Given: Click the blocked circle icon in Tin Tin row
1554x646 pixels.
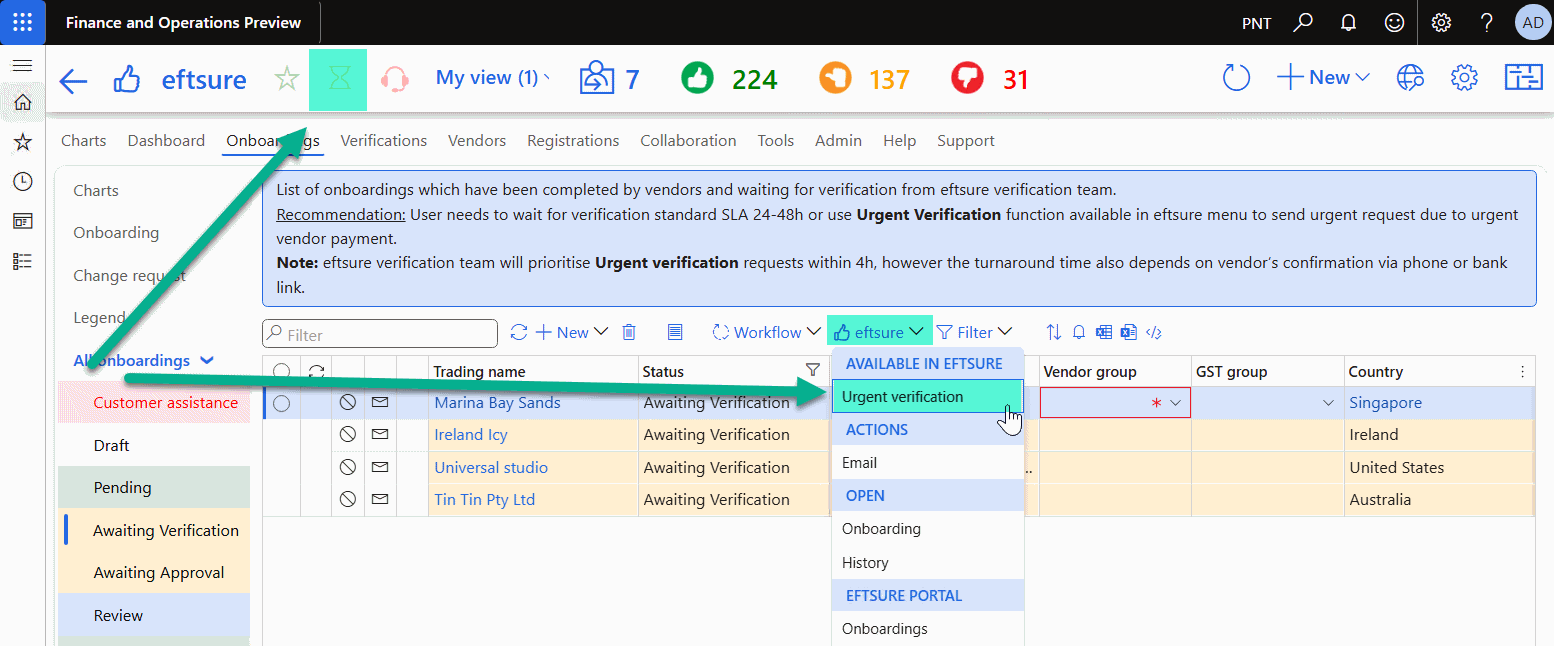Looking at the screenshot, I should click(x=347, y=499).
